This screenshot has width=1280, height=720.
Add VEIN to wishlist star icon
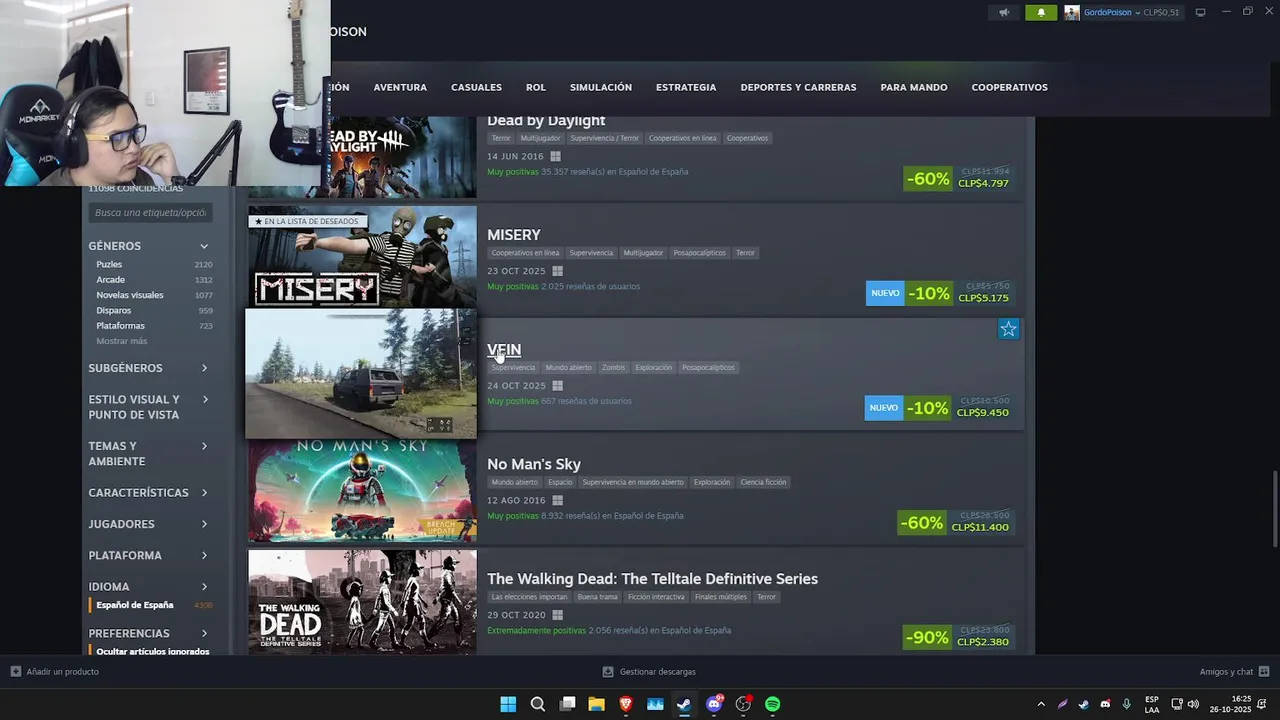tap(1008, 329)
